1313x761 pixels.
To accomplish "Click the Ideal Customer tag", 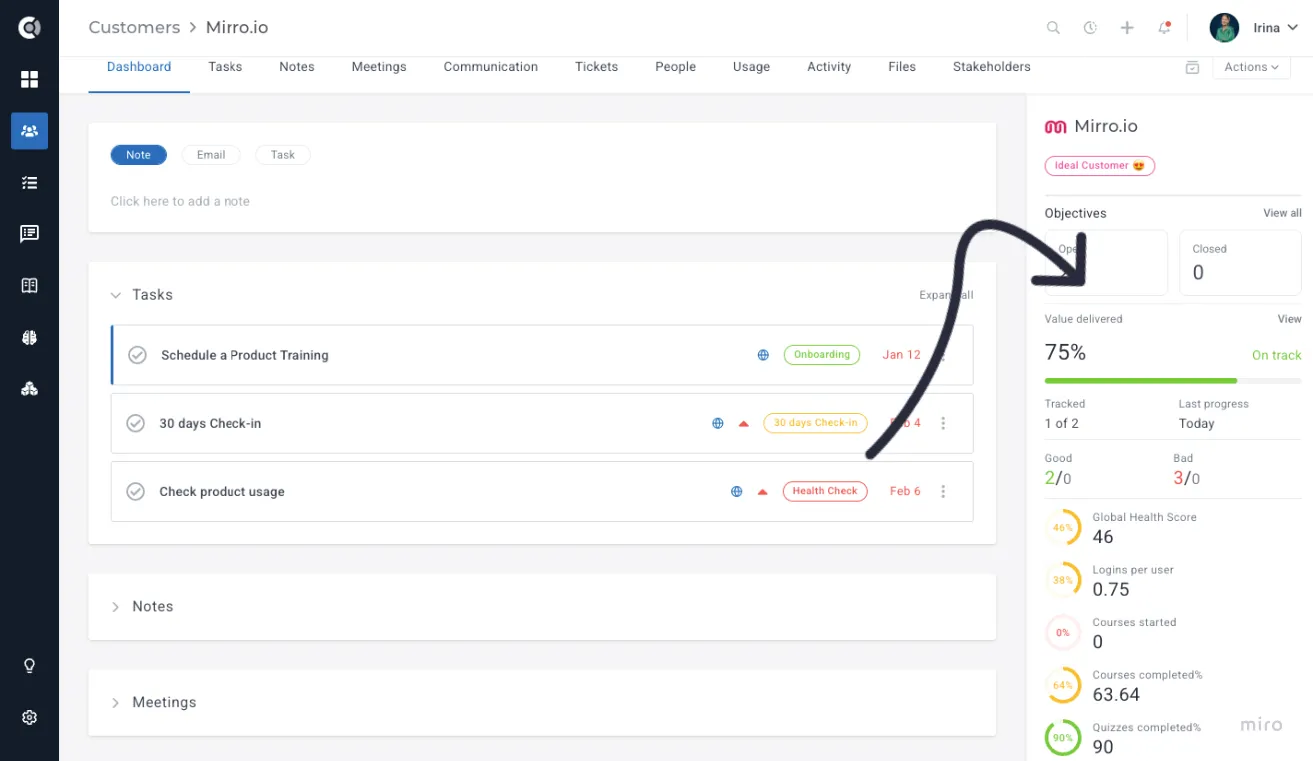I will (x=1100, y=166).
